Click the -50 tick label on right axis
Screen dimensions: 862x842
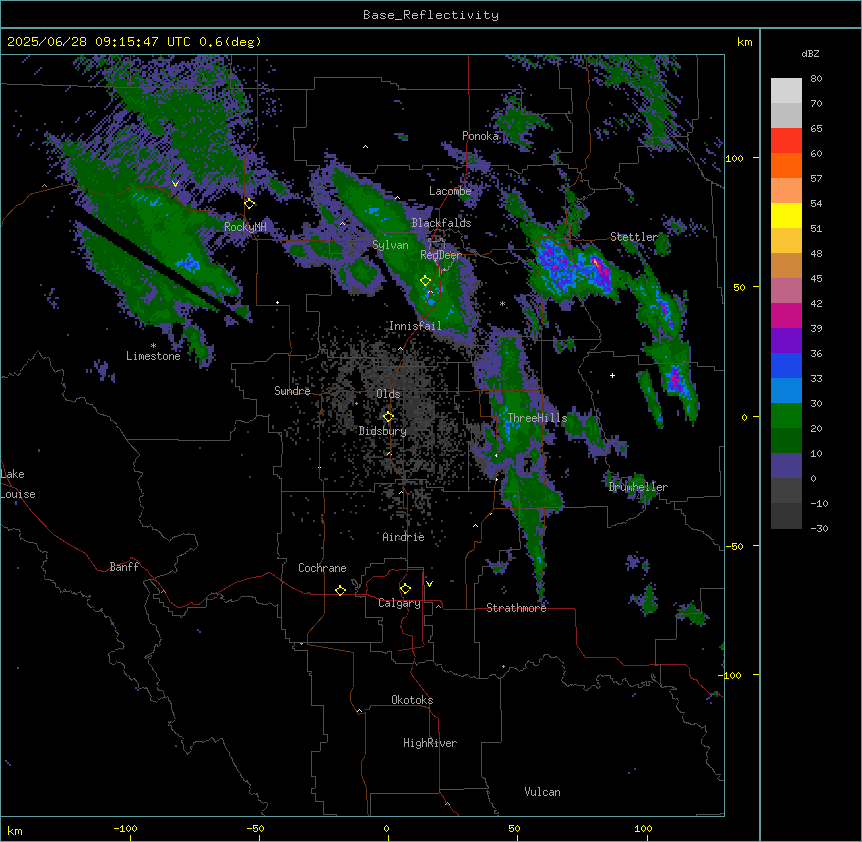coord(734,546)
